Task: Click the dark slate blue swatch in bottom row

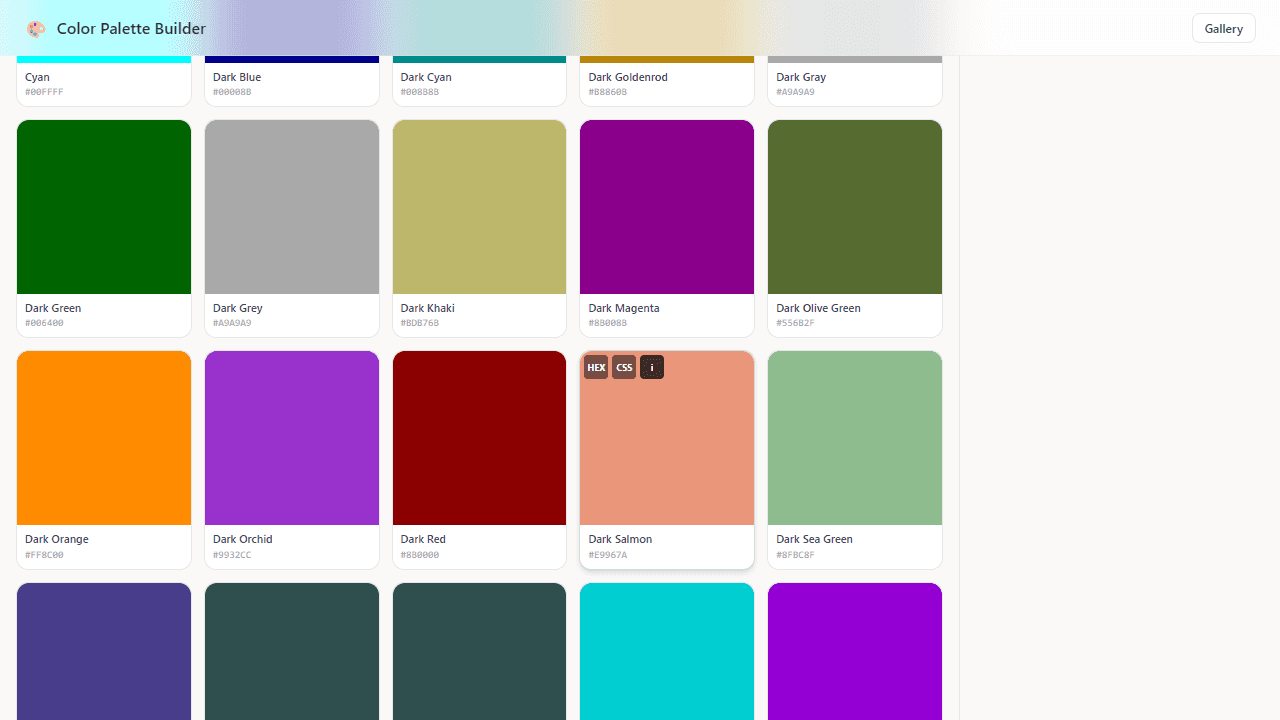Action: (x=104, y=651)
